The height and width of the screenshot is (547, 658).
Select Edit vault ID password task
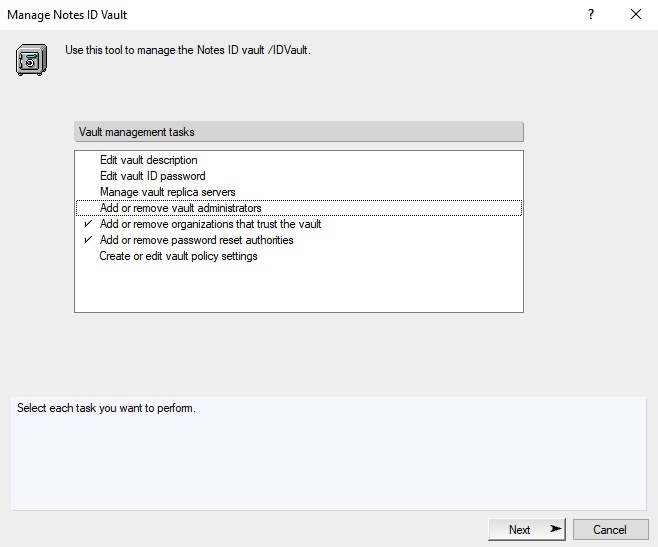152,176
